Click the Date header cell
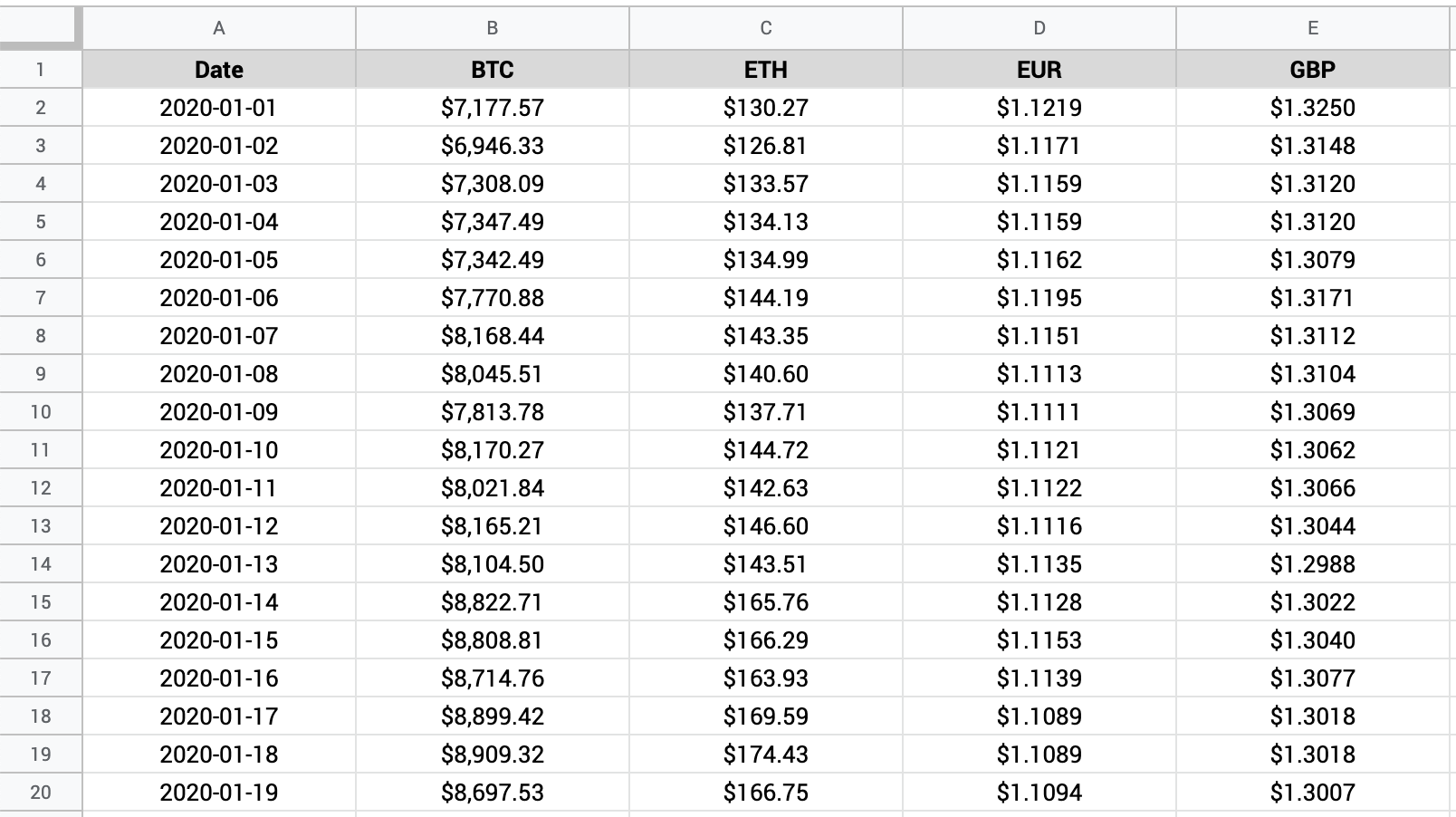This screenshot has width=1456, height=817. 219,70
